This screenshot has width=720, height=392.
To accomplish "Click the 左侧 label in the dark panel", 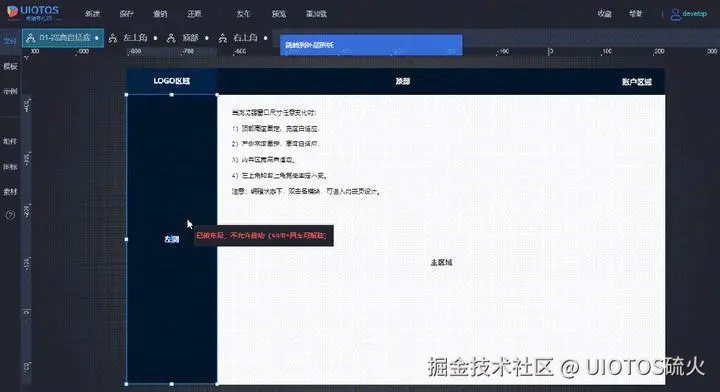I will (171, 239).
